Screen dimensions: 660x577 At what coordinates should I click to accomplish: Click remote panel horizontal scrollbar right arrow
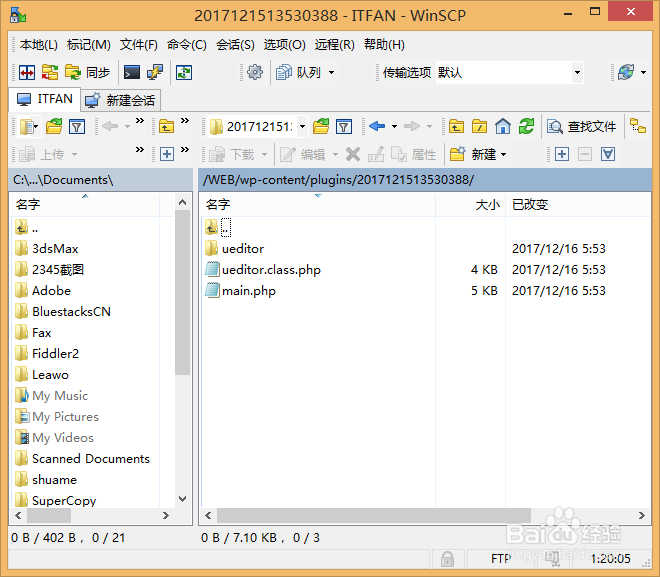point(641,516)
